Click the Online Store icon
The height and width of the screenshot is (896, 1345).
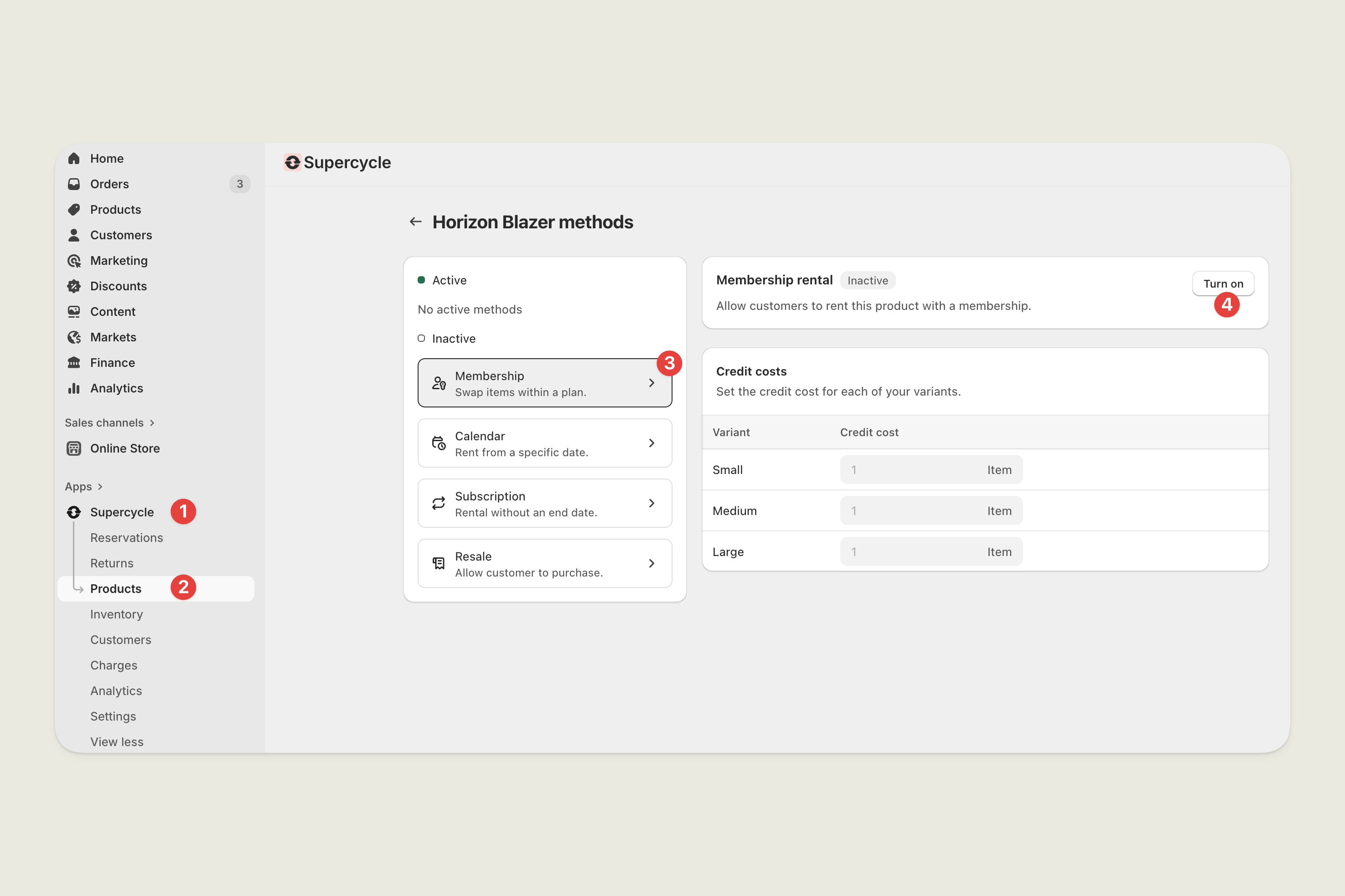tap(74, 448)
